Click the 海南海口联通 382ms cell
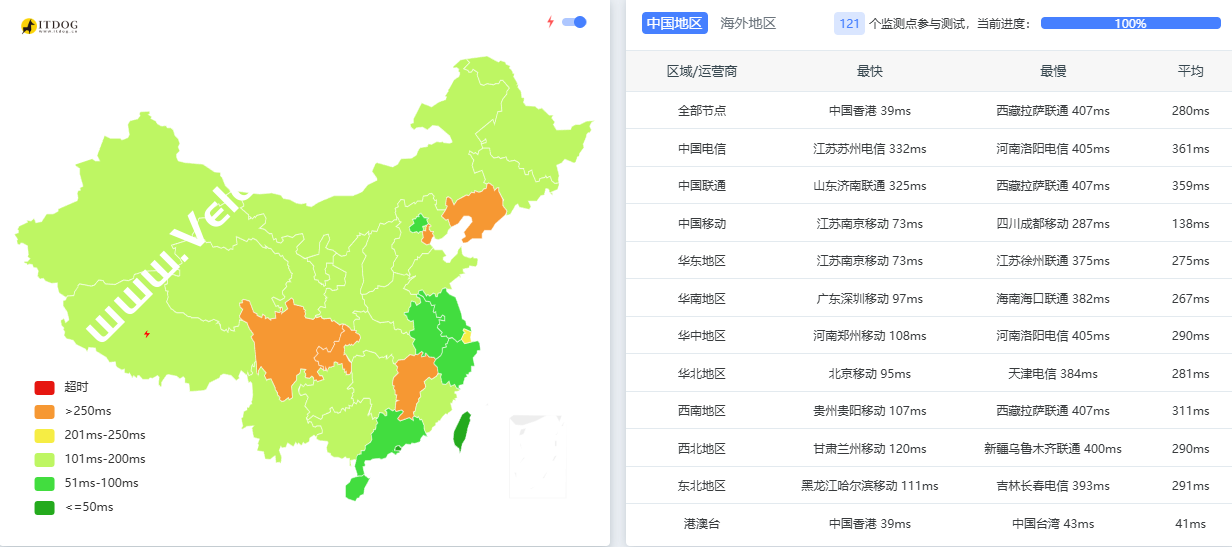Image resolution: width=1232 pixels, height=547 pixels. [1053, 298]
